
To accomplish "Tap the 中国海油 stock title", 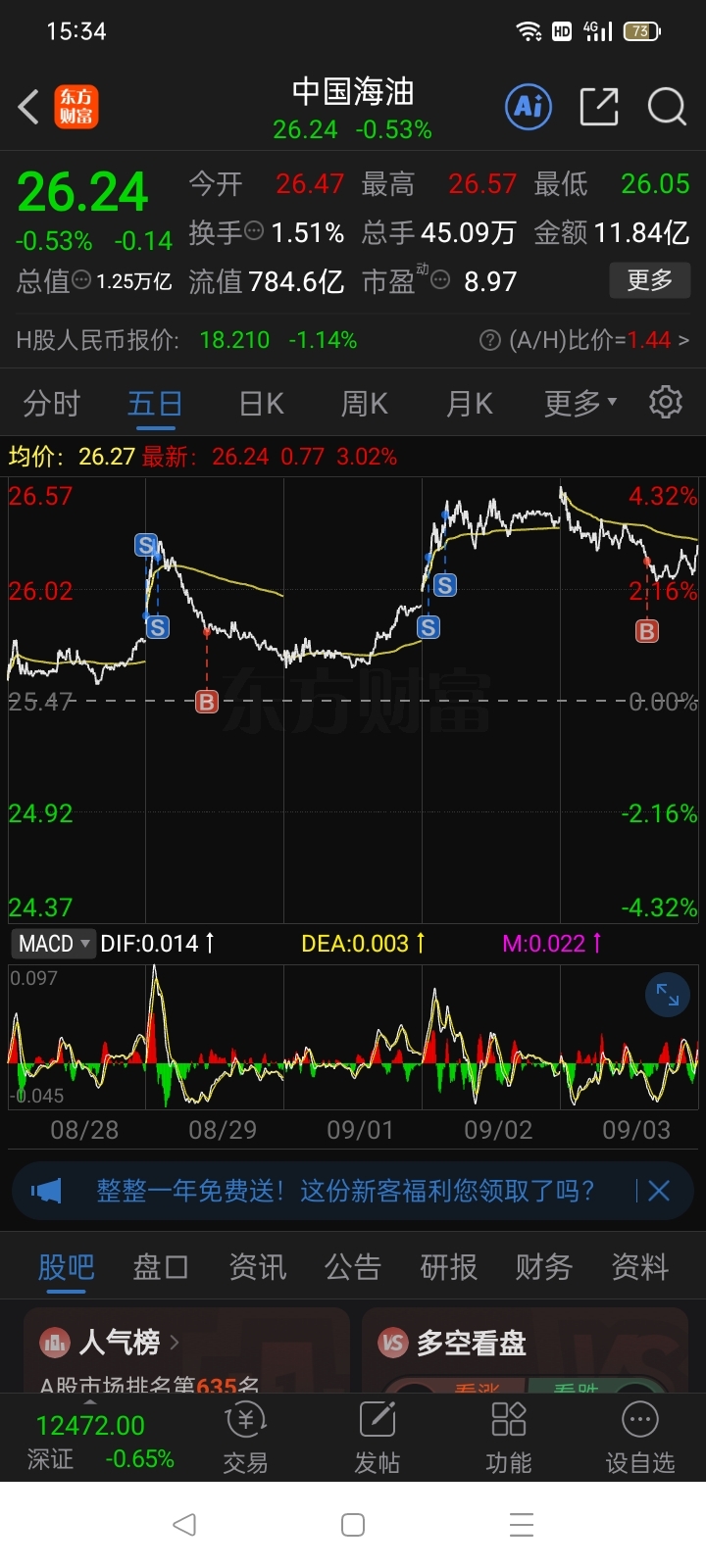I will [x=353, y=92].
